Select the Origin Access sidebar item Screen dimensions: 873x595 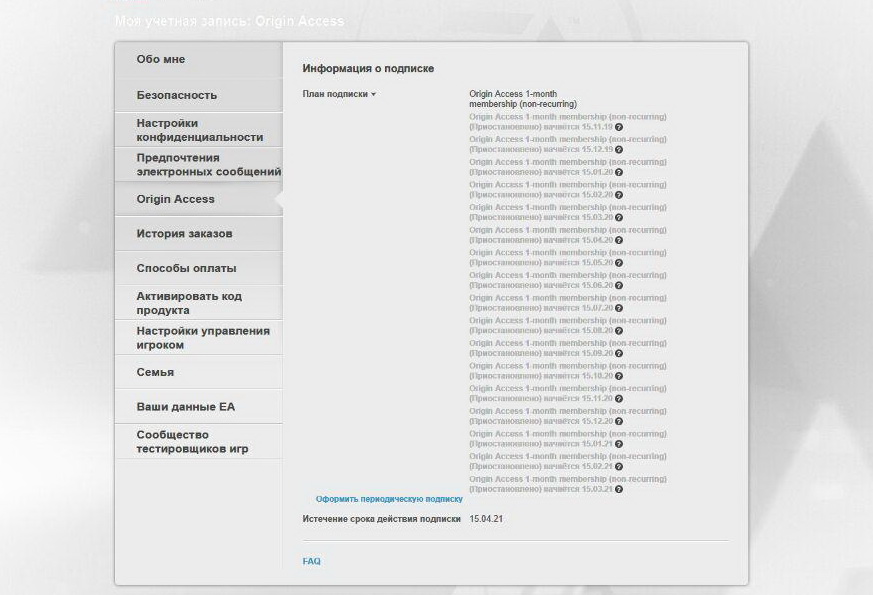pyautogui.click(x=199, y=199)
